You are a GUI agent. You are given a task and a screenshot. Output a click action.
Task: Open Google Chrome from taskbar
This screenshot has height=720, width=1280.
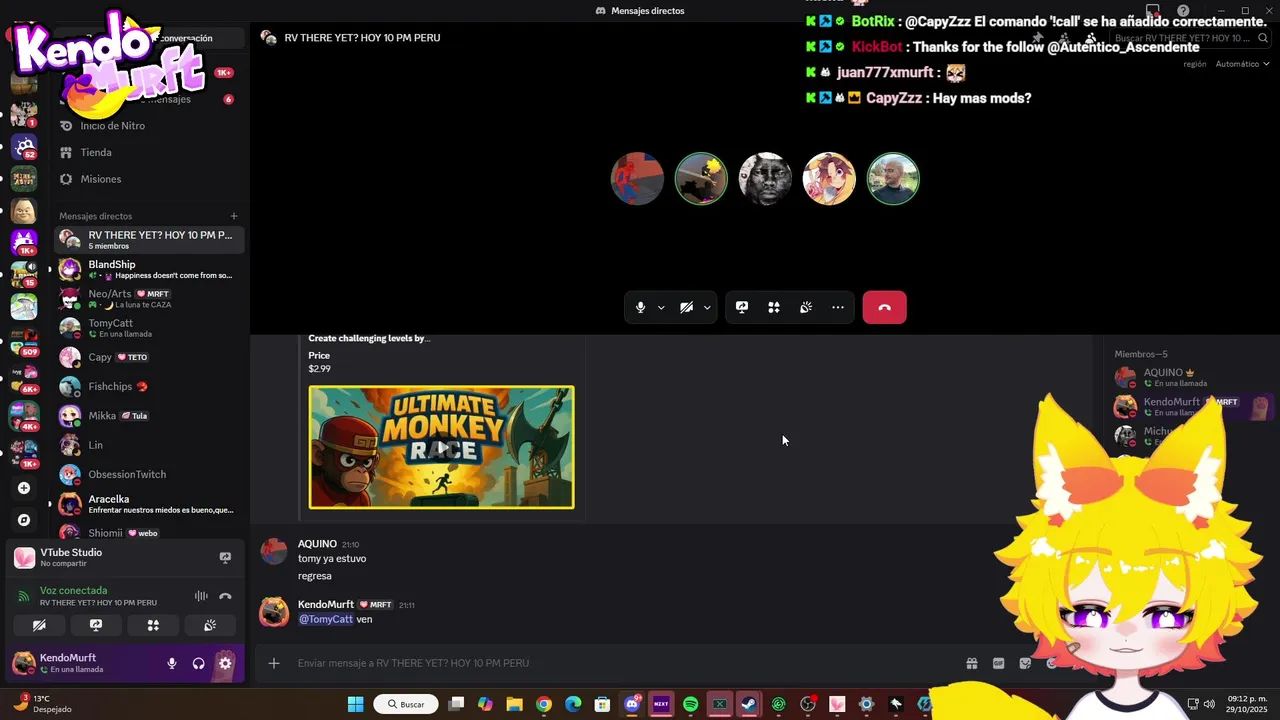point(543,704)
